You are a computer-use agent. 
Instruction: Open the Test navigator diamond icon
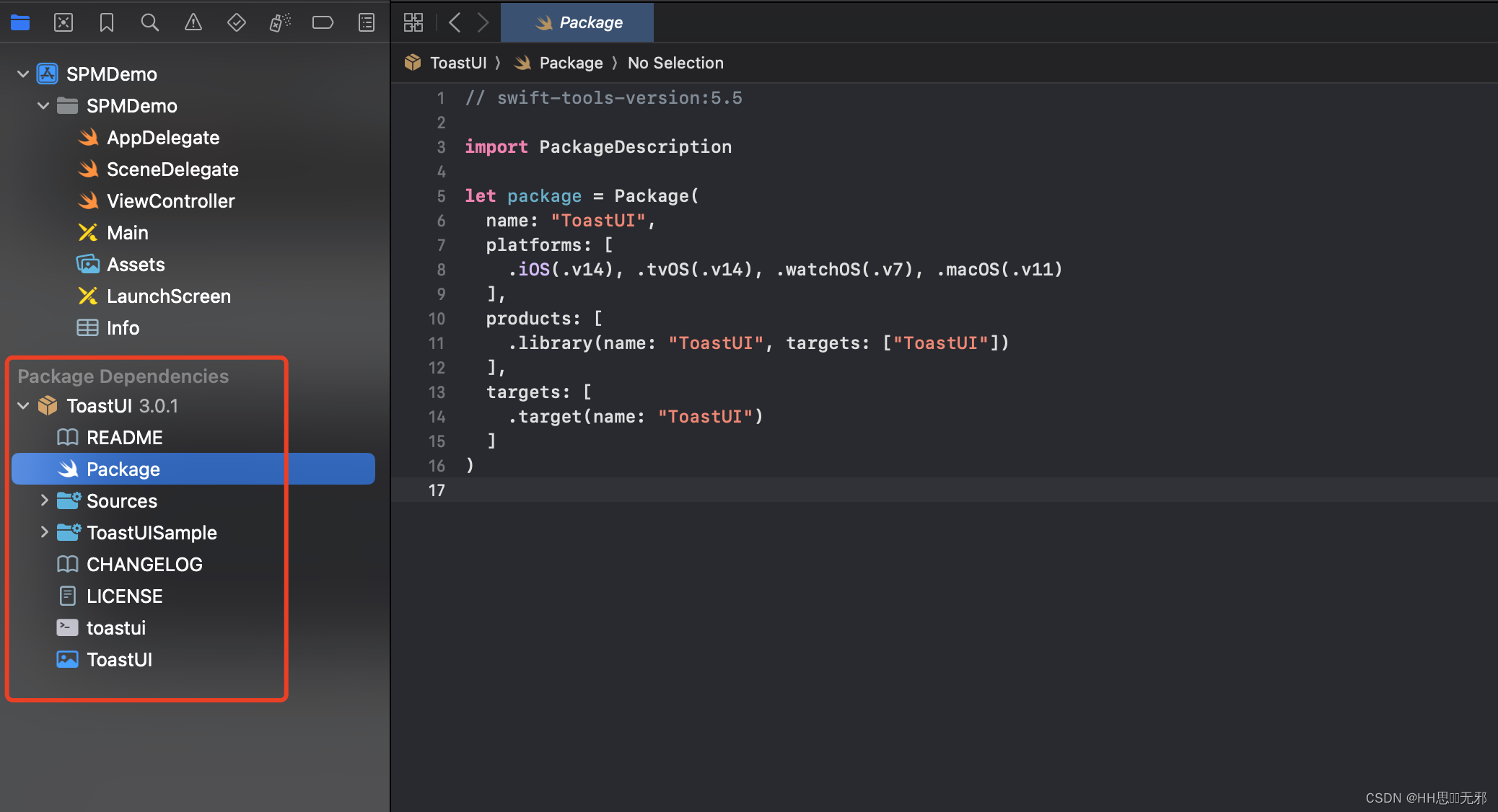236,23
